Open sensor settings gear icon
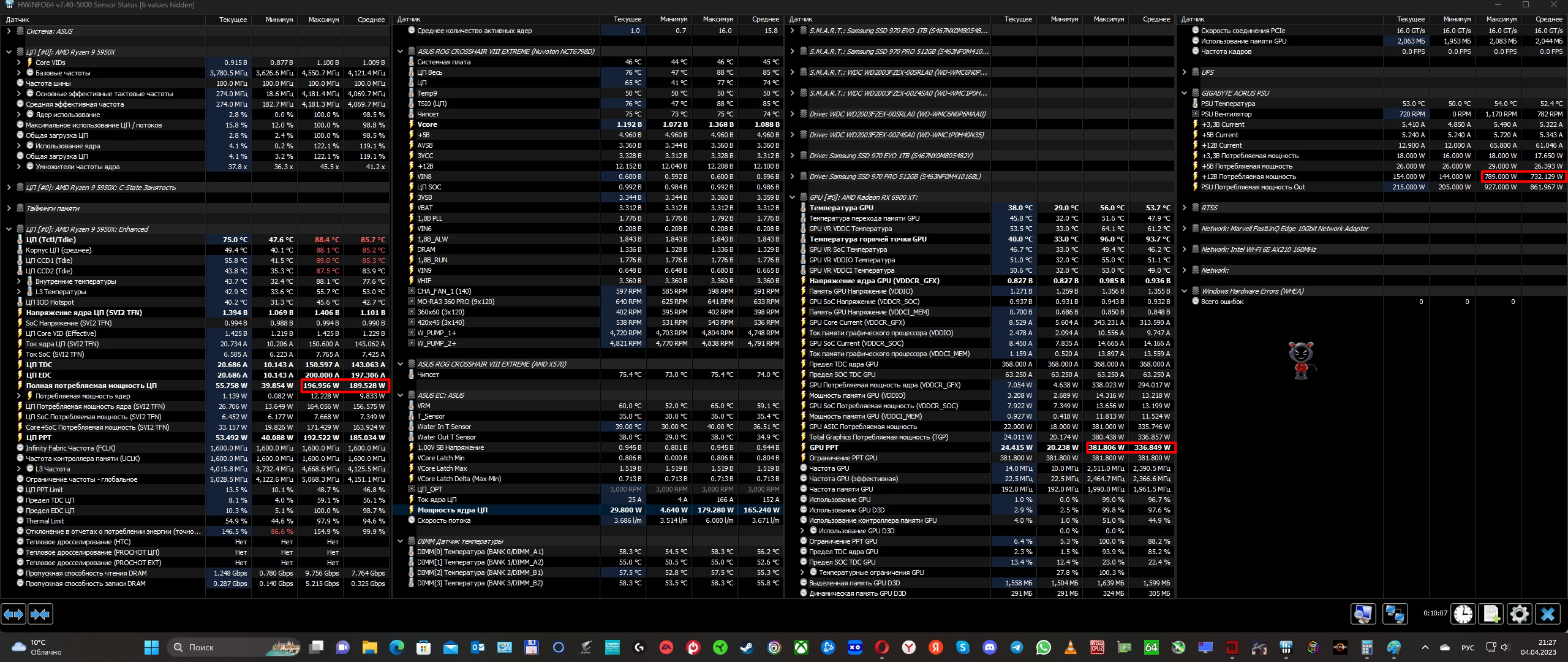 [1519, 614]
